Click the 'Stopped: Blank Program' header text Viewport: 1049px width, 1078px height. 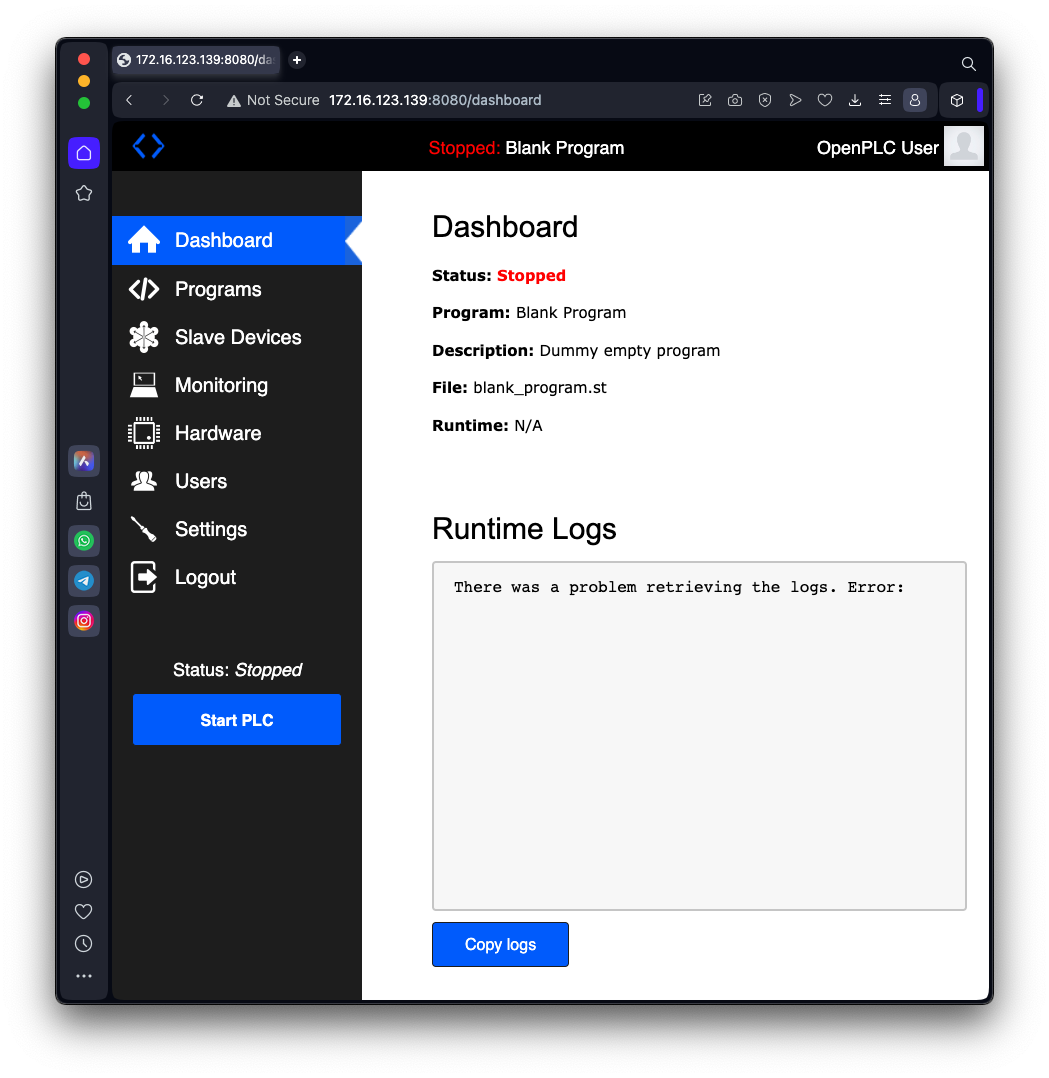pos(527,148)
